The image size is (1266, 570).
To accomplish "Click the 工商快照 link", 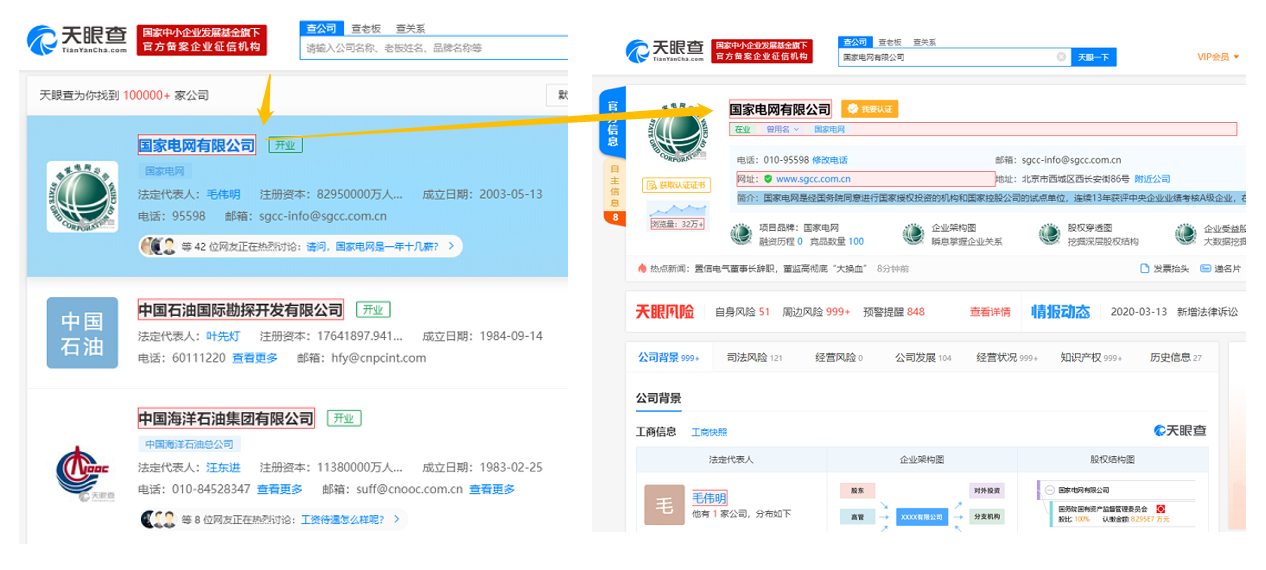I will [x=709, y=432].
